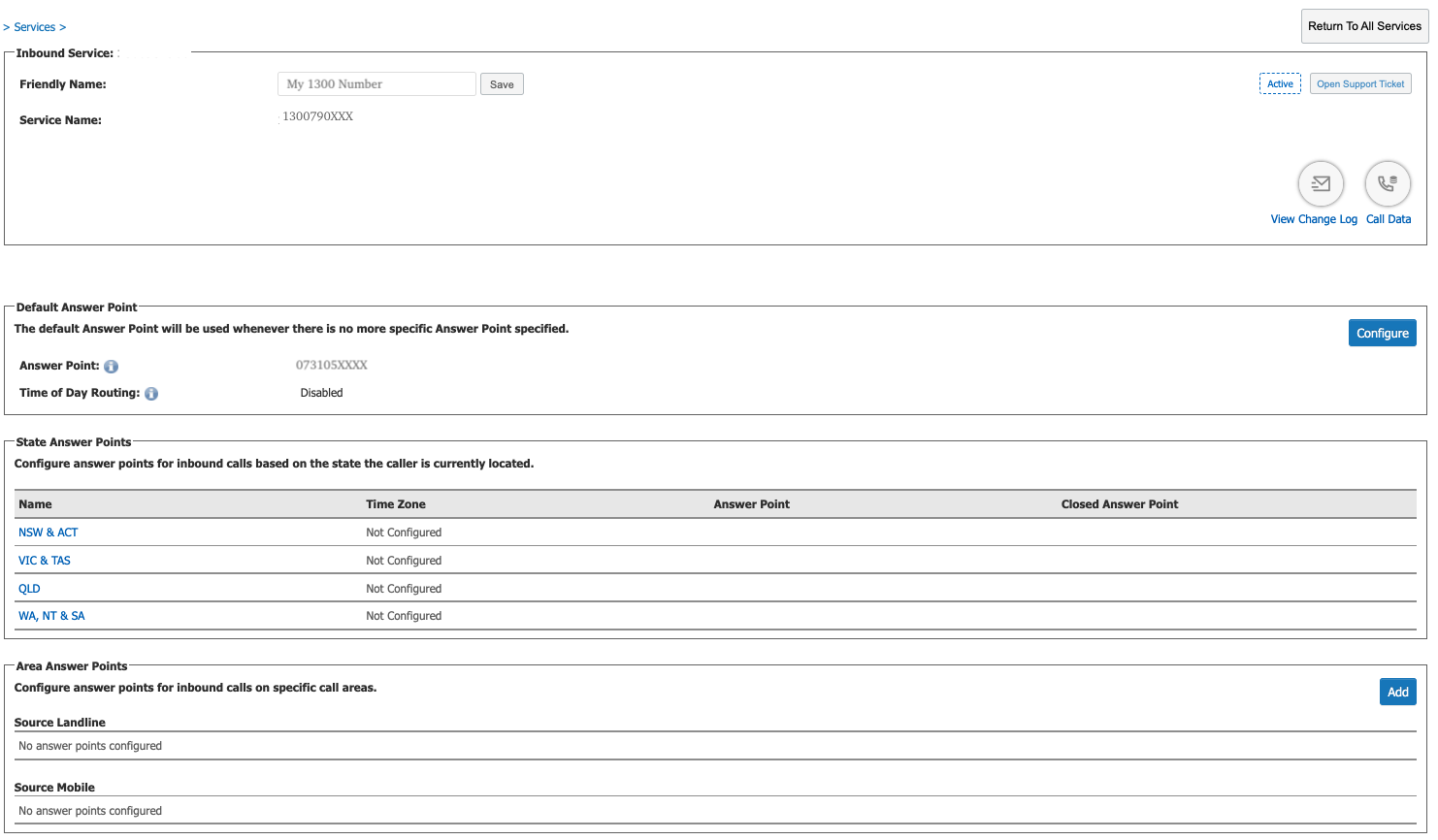Click No answer points configured under Source Landline
Screen dimensions: 1438x840
coord(90,746)
